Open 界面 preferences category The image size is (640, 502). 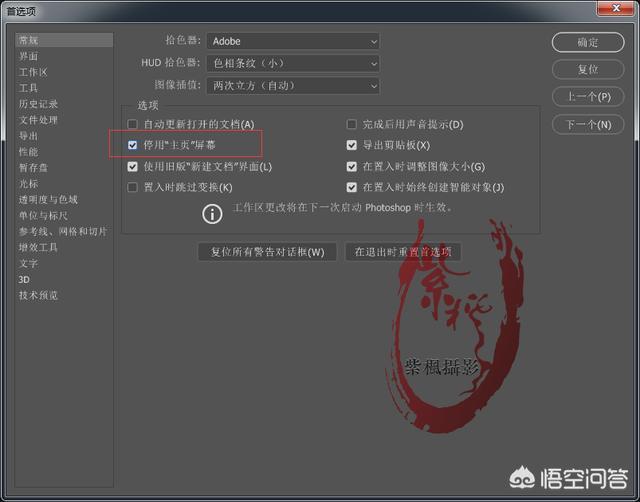click(x=29, y=56)
